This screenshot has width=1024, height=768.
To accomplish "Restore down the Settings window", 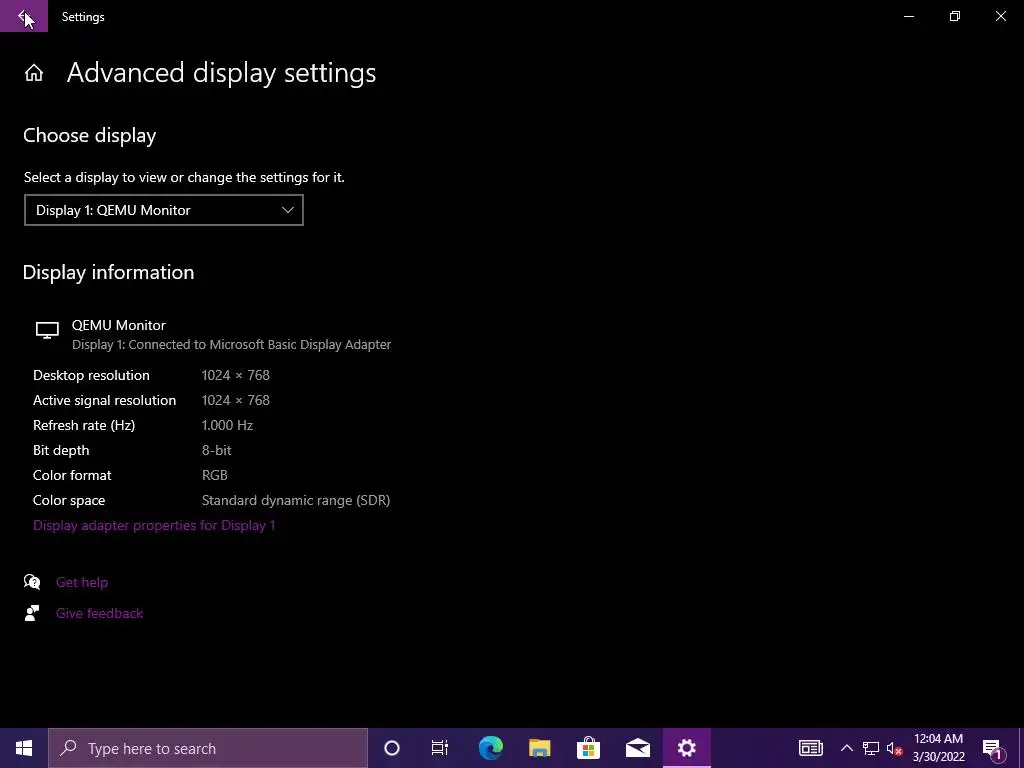I will click(x=955, y=16).
